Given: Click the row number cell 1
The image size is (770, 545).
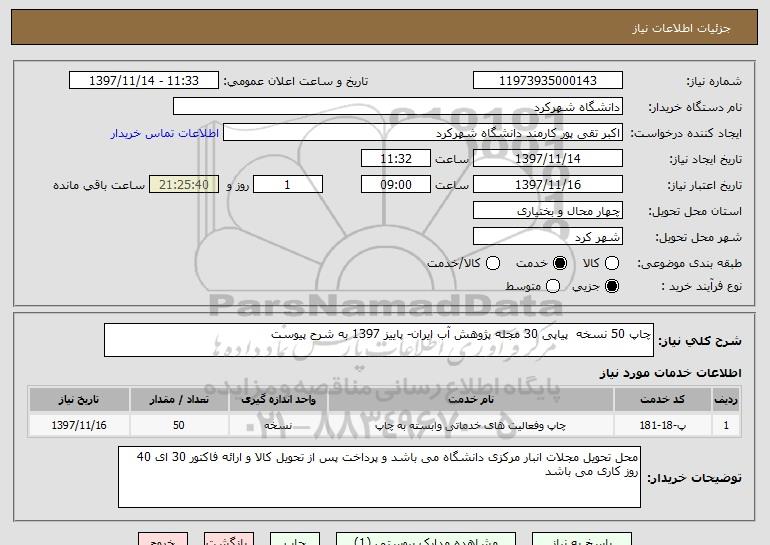Looking at the screenshot, I should pos(726,425).
